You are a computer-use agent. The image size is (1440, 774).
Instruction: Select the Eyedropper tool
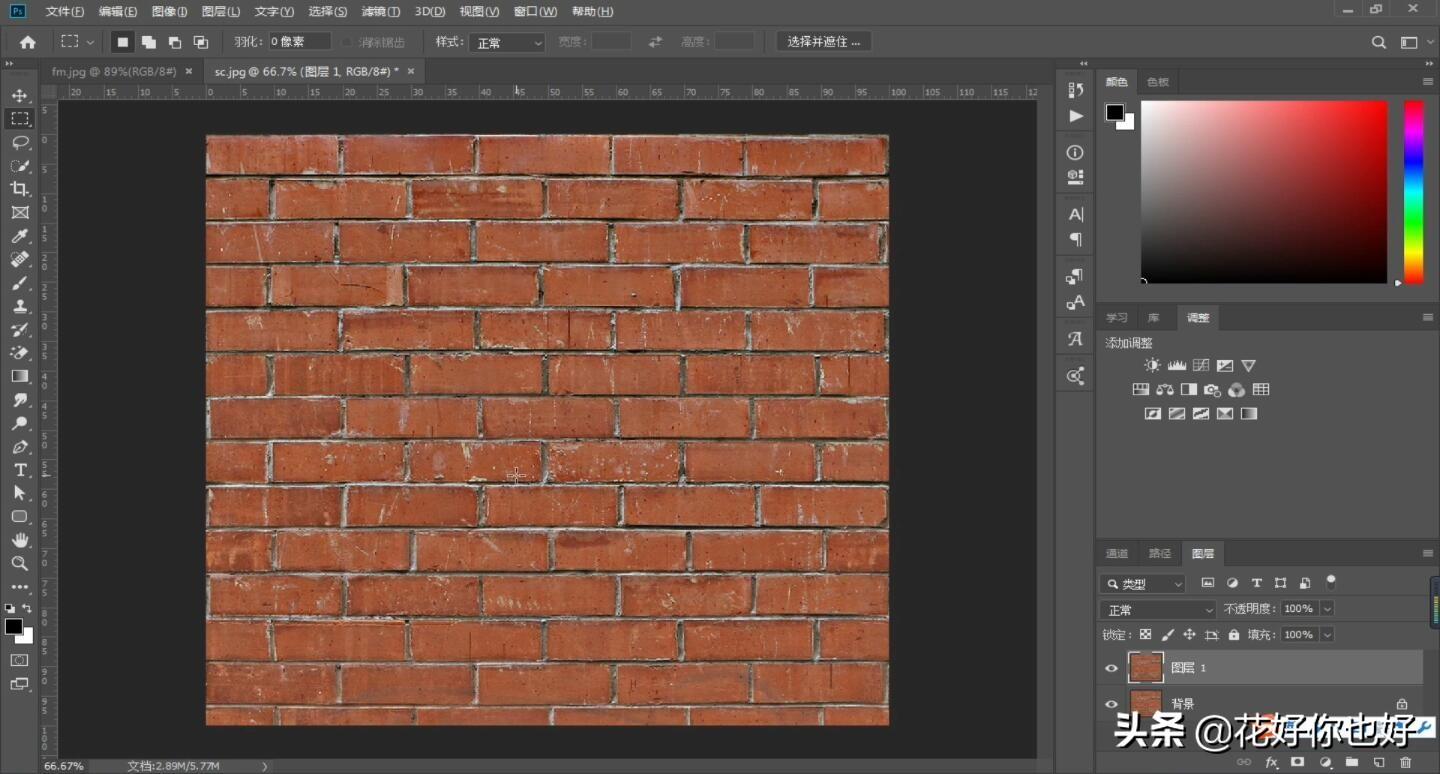coord(19,236)
